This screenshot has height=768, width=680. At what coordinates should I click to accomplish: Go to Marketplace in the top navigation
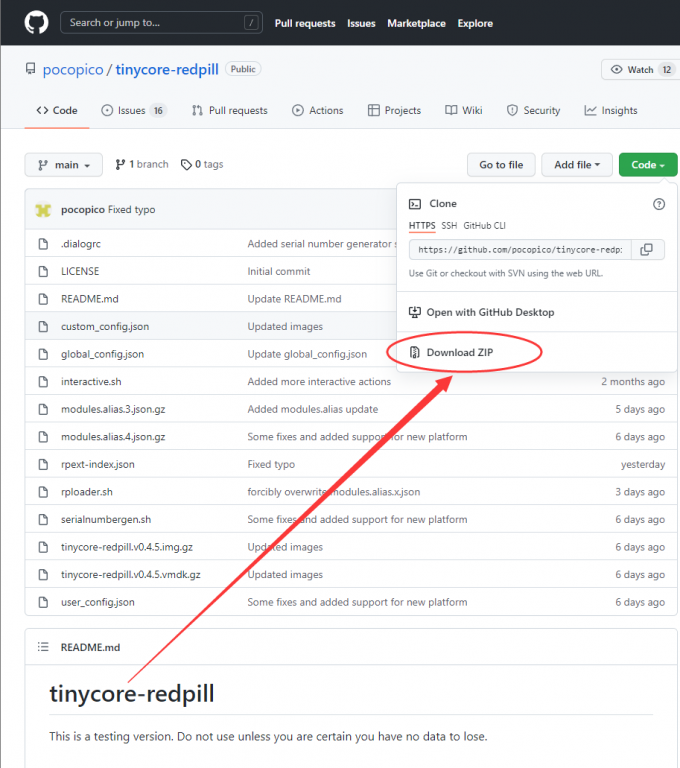[x=416, y=24]
